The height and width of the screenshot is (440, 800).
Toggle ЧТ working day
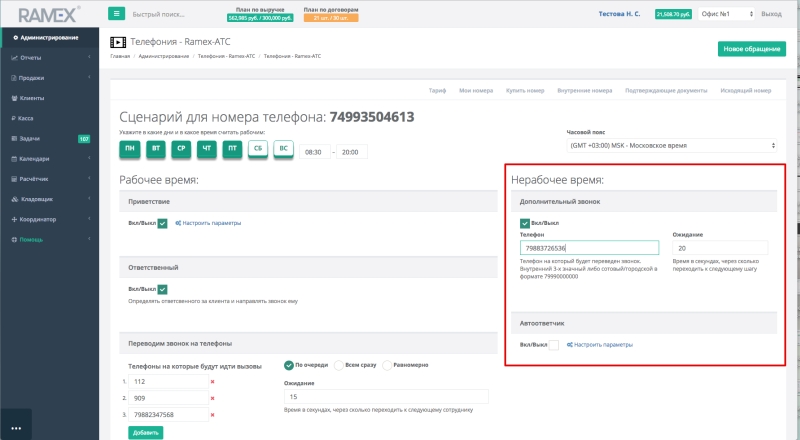point(207,149)
